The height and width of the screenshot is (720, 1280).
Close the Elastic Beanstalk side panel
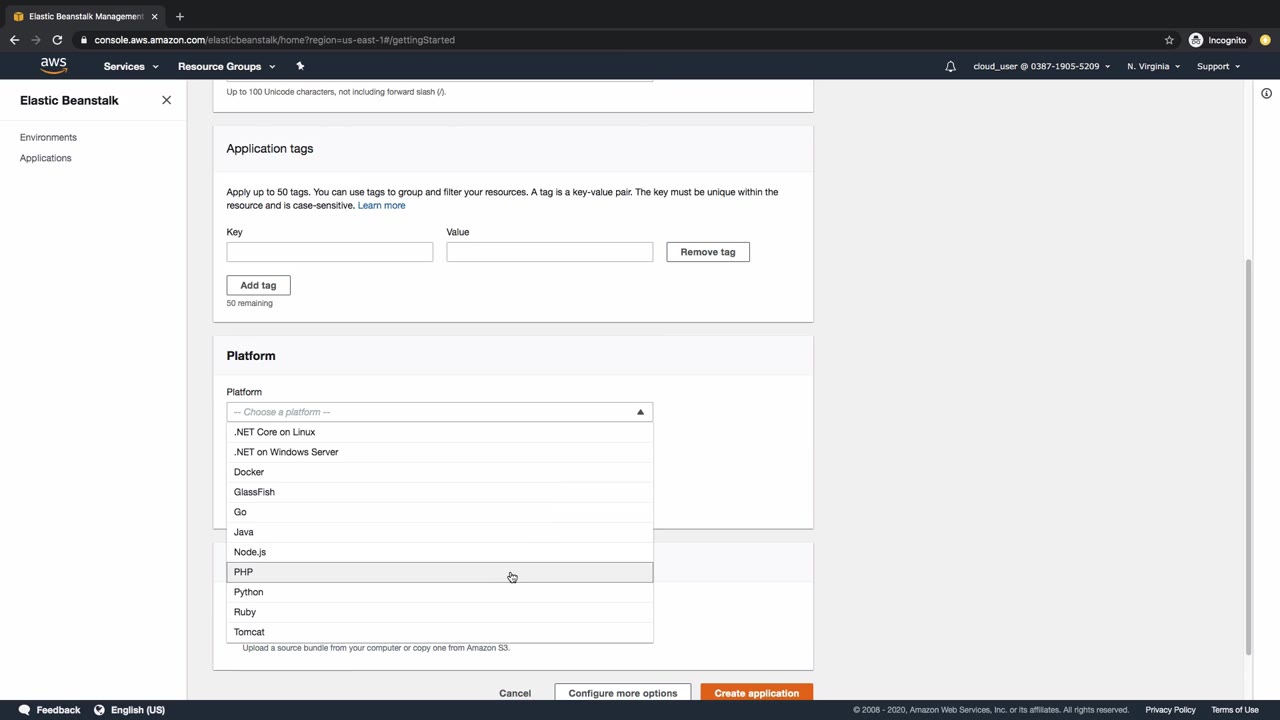click(x=167, y=100)
